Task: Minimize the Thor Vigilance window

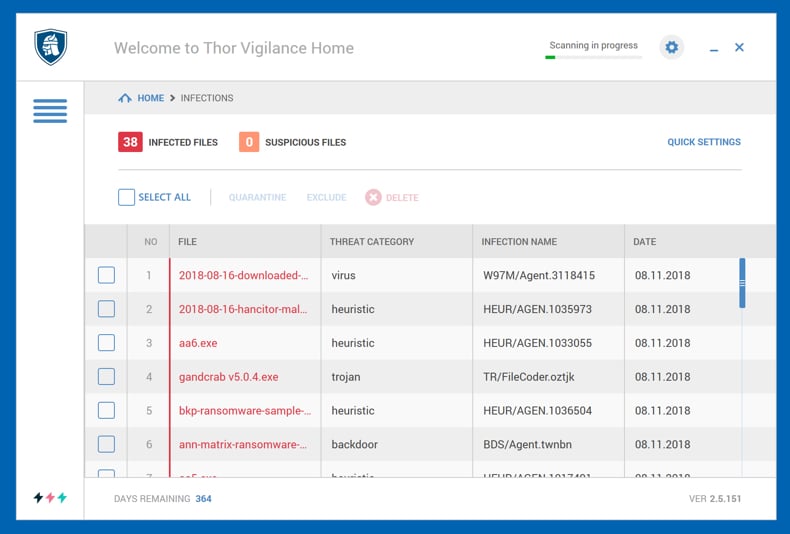Action: pos(714,49)
